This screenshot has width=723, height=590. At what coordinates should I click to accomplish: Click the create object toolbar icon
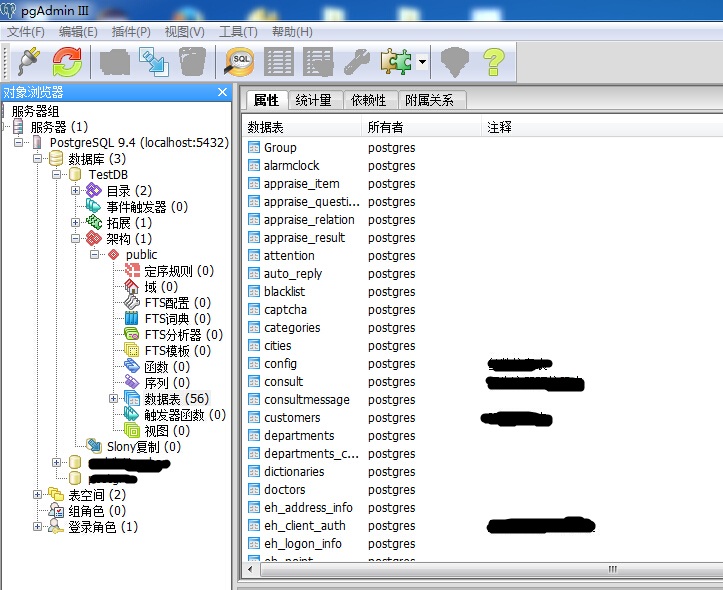point(154,62)
